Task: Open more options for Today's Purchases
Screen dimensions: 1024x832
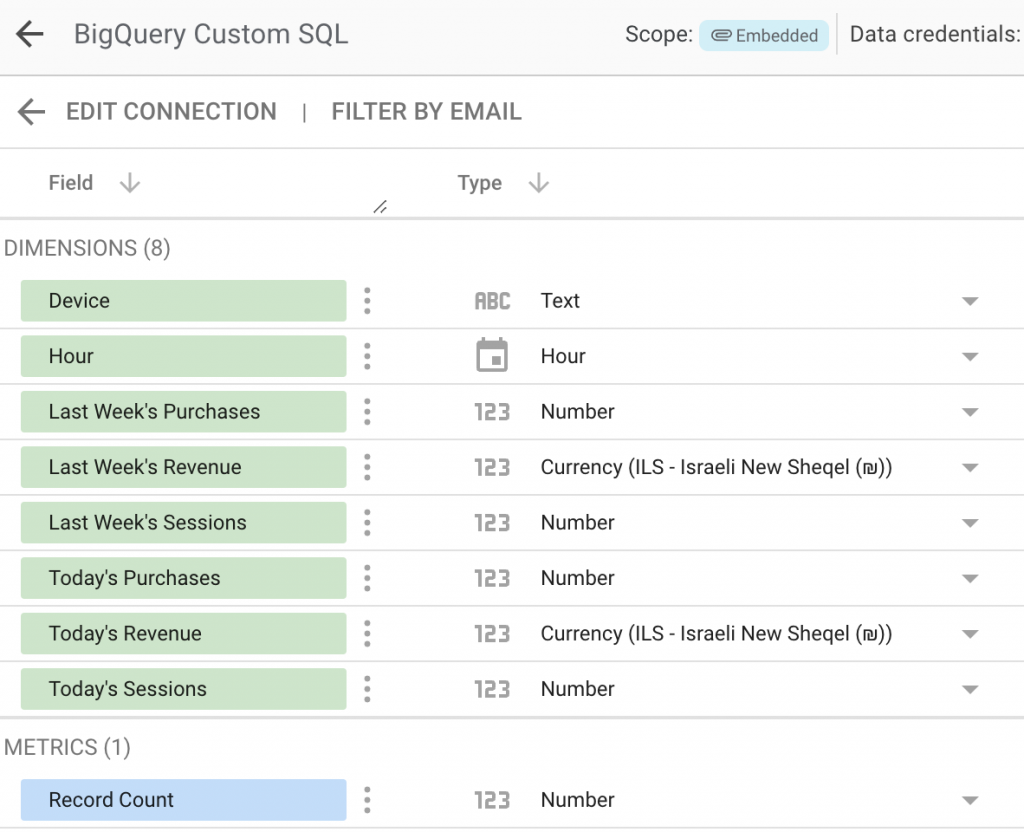Action: coord(367,579)
